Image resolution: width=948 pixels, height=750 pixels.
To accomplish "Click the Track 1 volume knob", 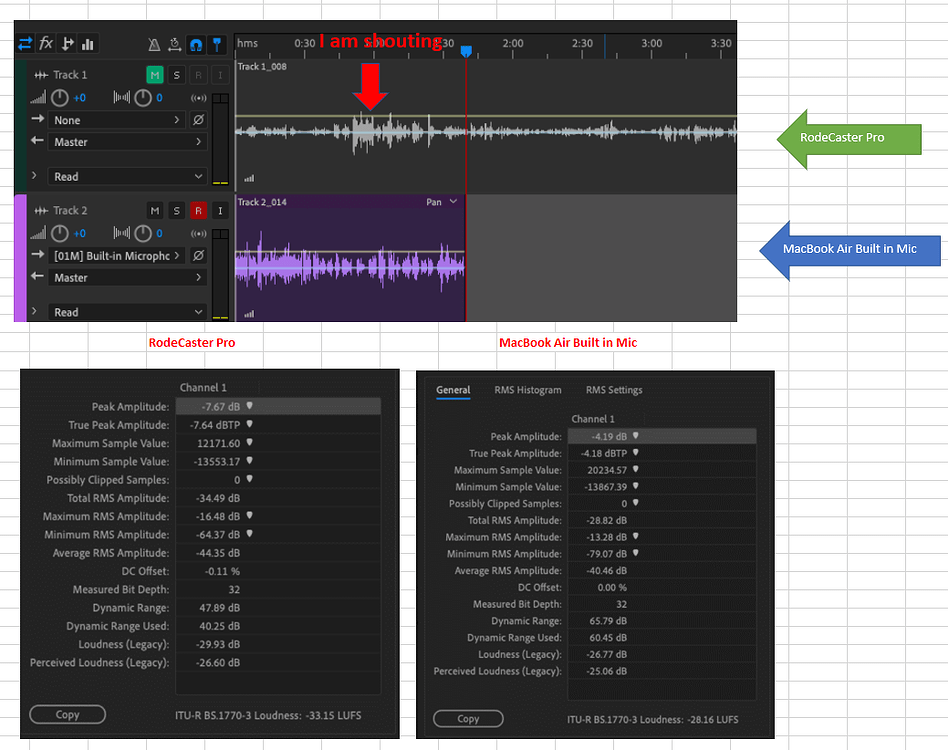I will pos(60,97).
